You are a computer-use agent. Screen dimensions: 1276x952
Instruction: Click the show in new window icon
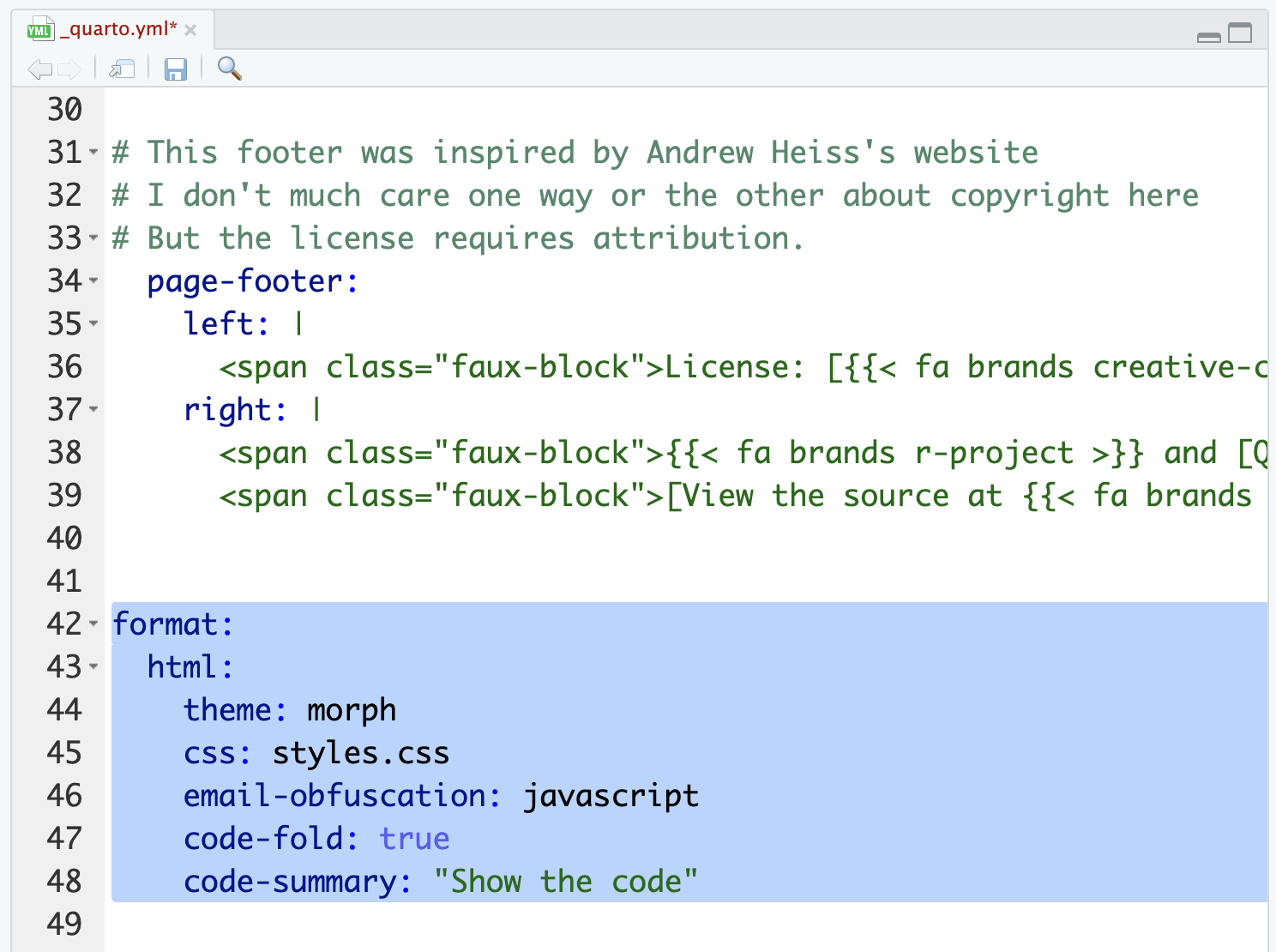(122, 69)
